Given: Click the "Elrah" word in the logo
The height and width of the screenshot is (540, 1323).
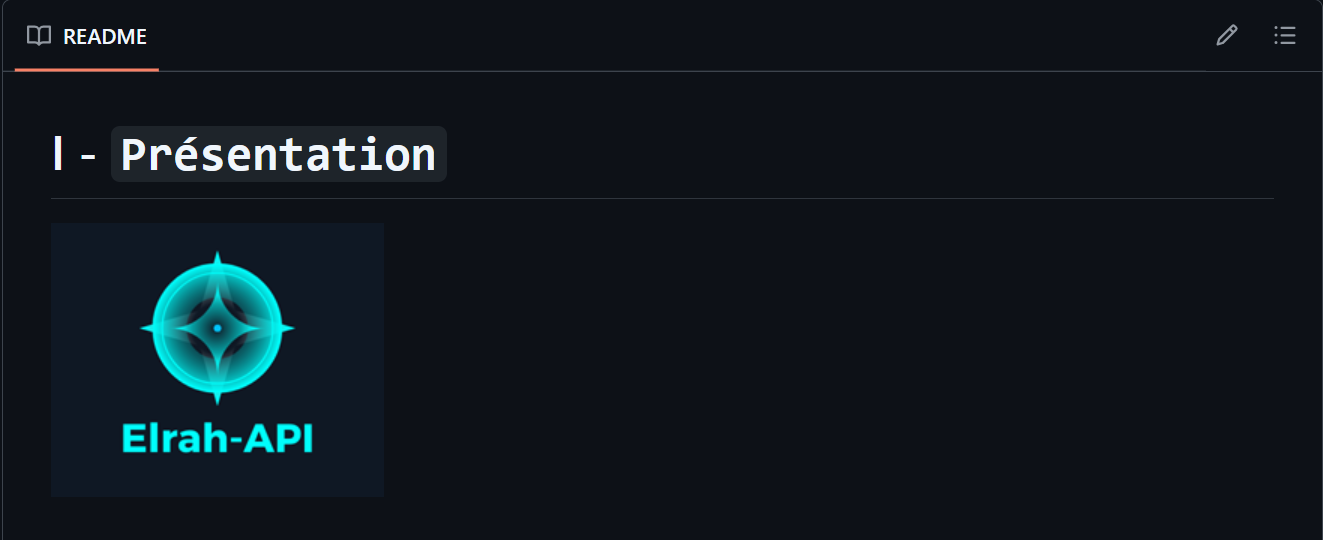Looking at the screenshot, I should pos(166,439).
